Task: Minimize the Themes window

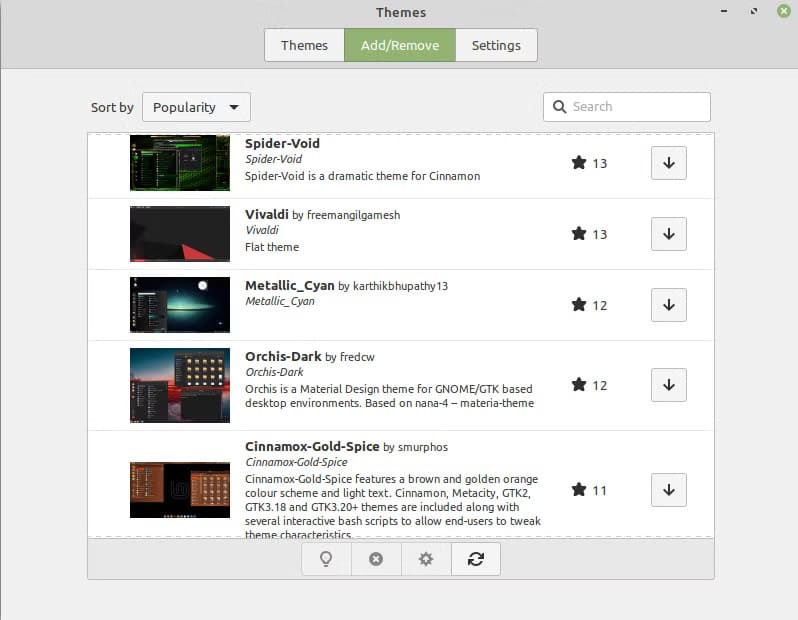Action: [724, 11]
